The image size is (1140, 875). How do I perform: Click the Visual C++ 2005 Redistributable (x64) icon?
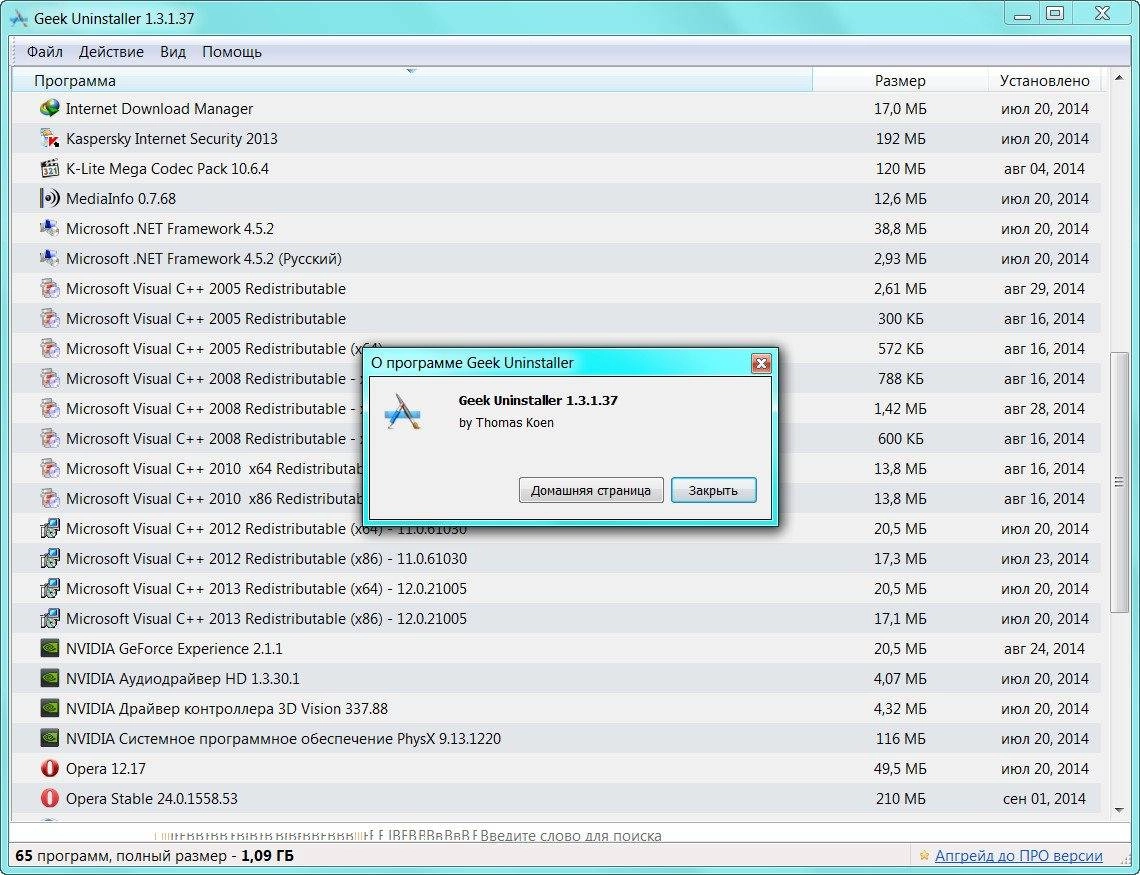click(49, 349)
